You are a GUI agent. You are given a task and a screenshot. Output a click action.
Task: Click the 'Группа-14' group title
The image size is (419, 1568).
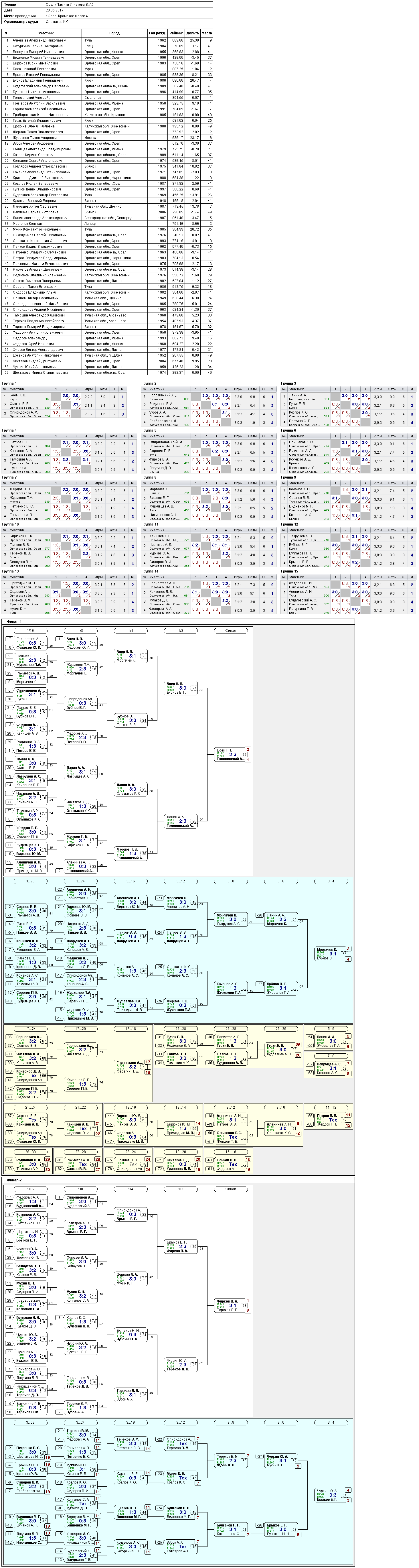(150, 572)
